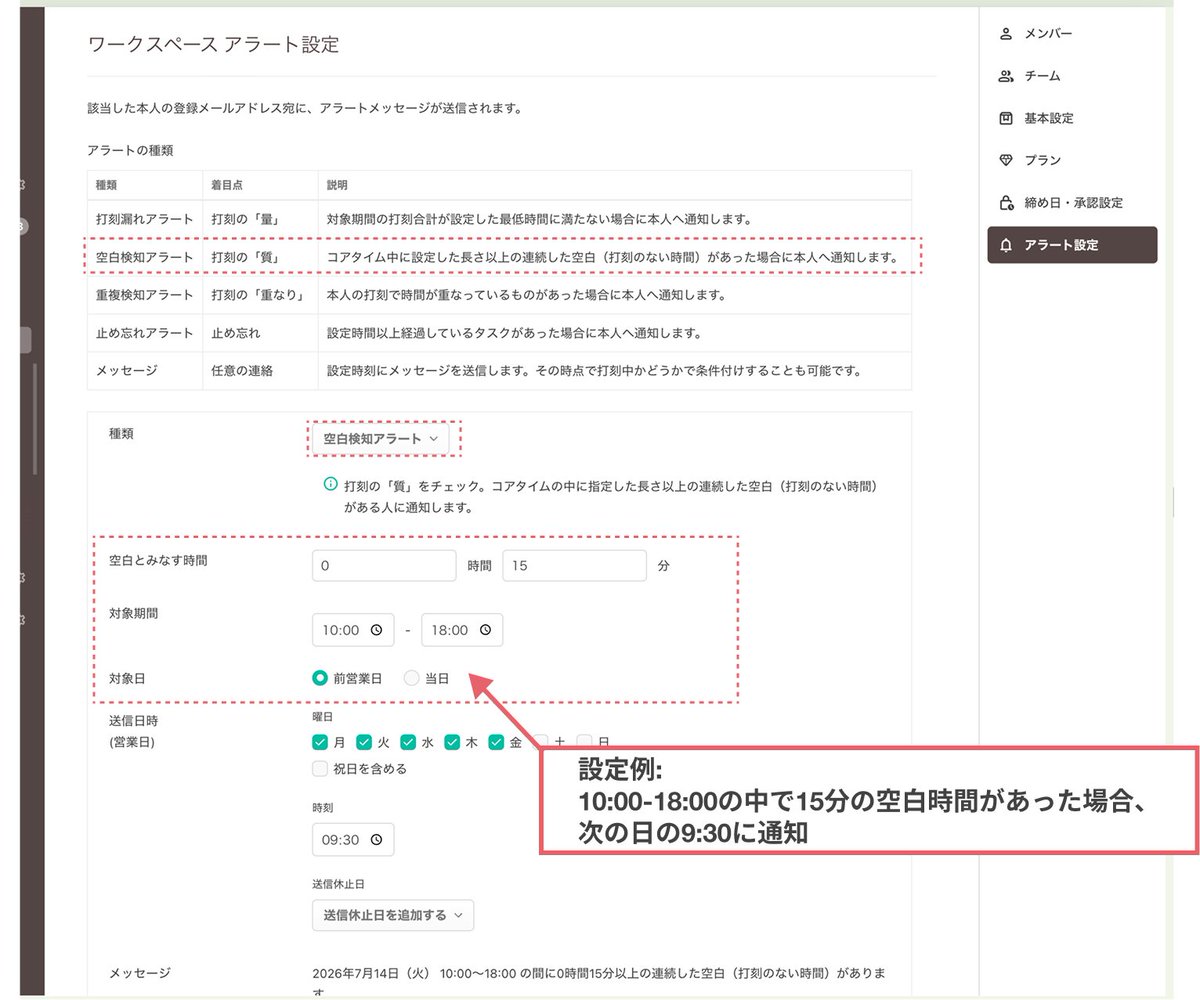1200x1000 pixels.
Task: Click the 任意の連絡 table cell
Action: 260,371
